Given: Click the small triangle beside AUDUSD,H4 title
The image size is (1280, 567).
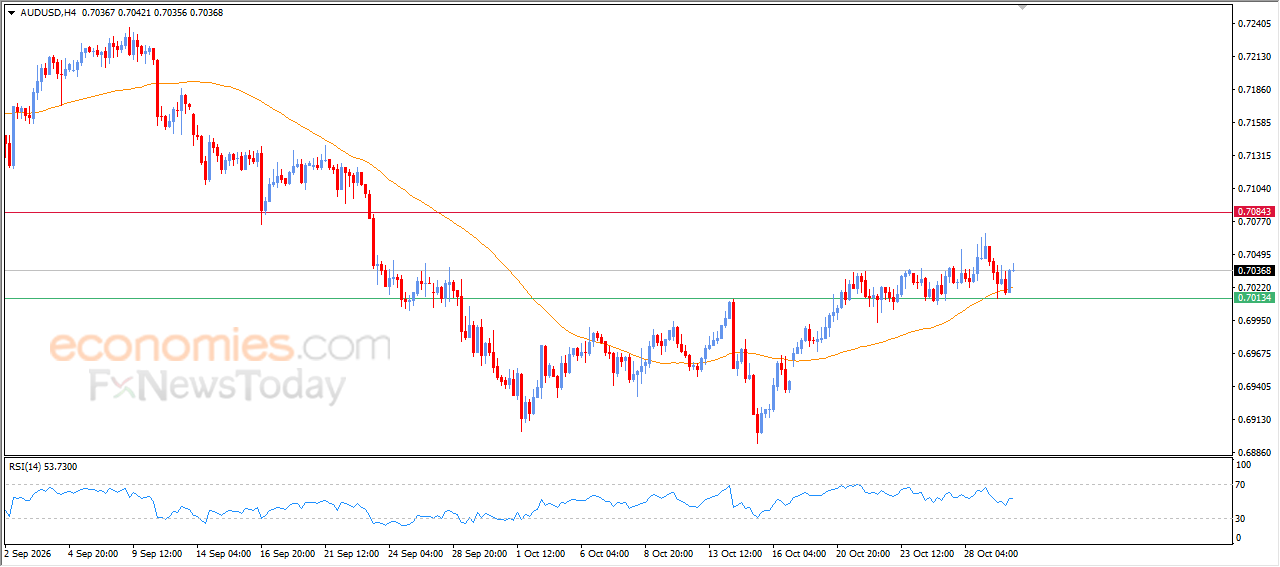Looking at the screenshot, I should coord(11,13).
